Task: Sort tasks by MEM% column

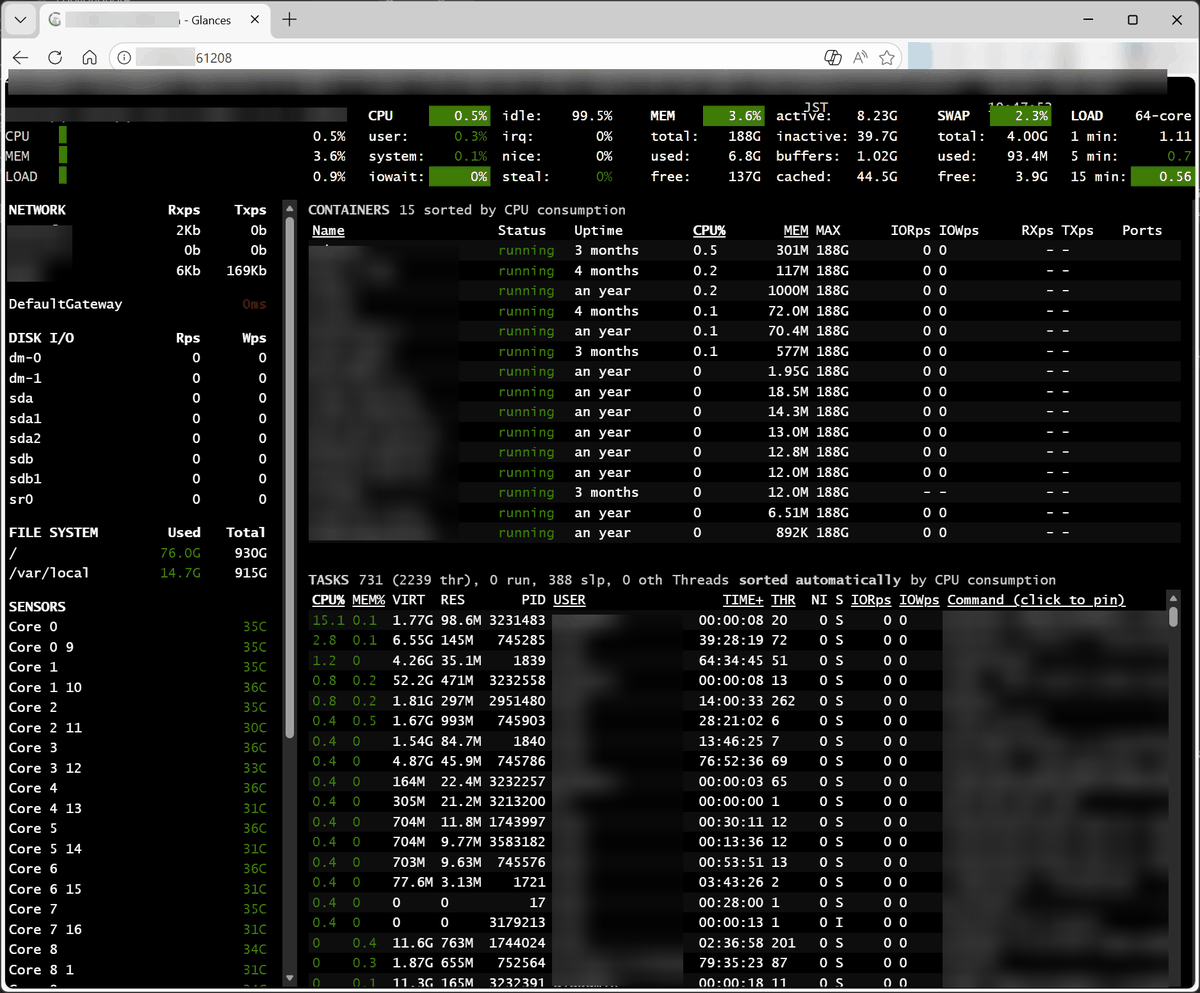Action: 368,600
